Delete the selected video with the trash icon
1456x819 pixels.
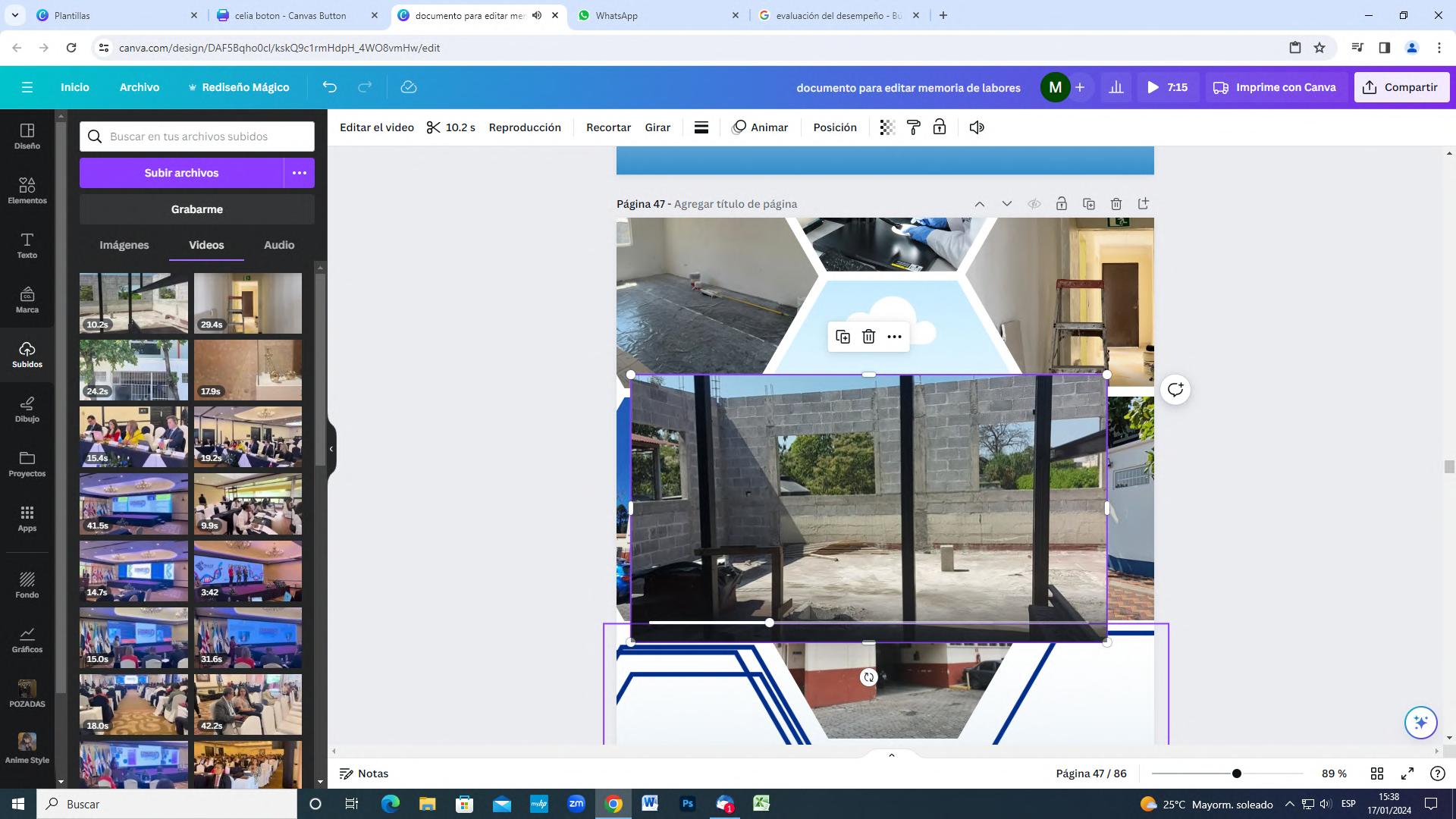point(868,337)
